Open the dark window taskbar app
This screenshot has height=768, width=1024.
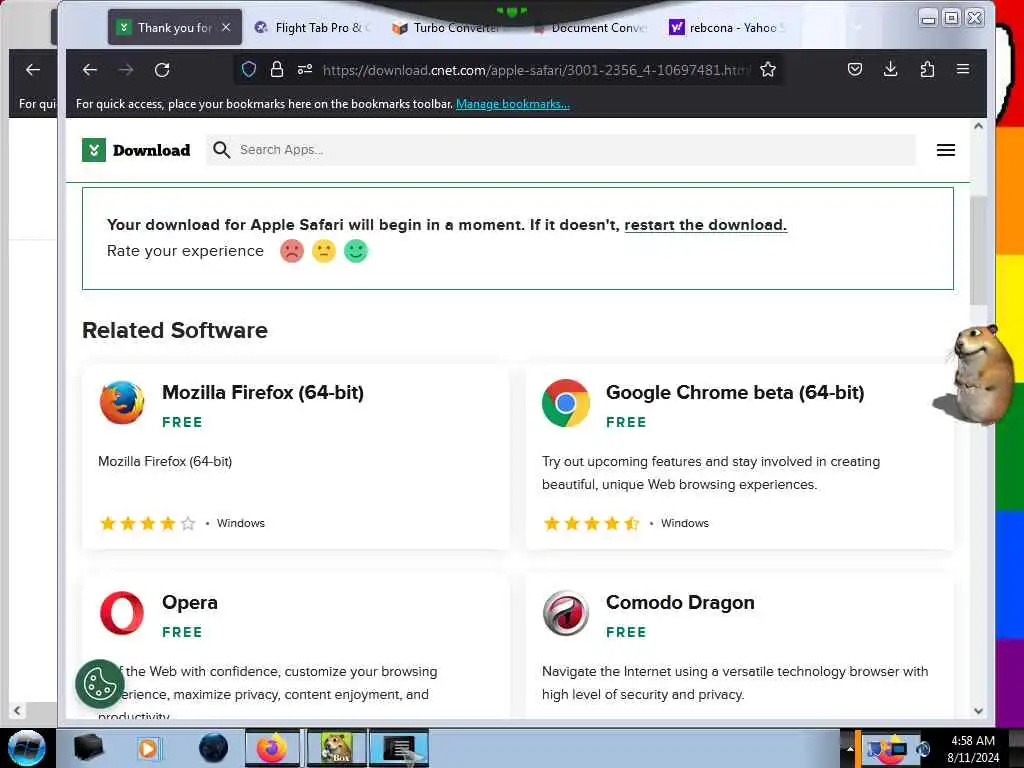point(399,748)
